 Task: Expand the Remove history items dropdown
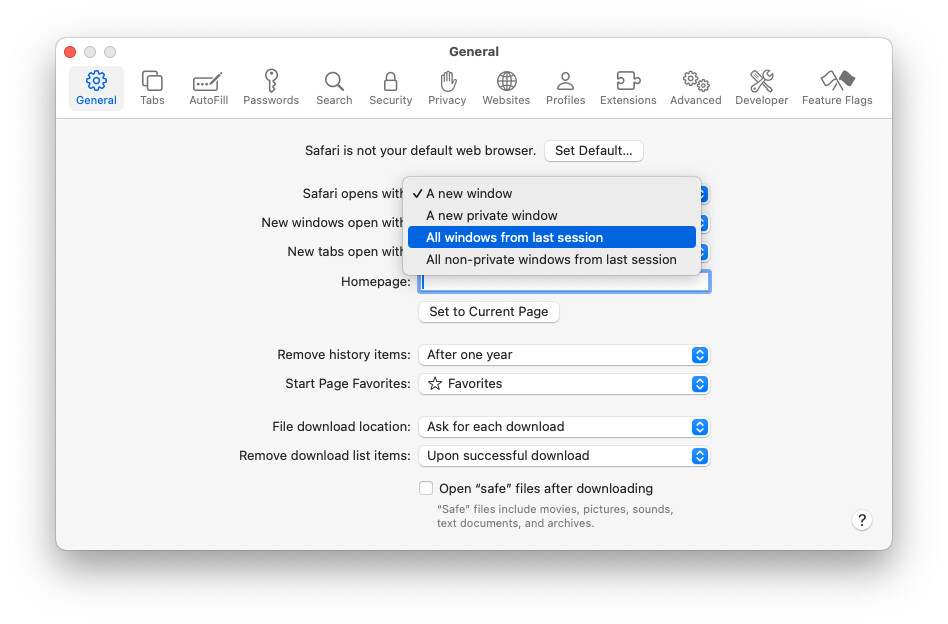564,355
